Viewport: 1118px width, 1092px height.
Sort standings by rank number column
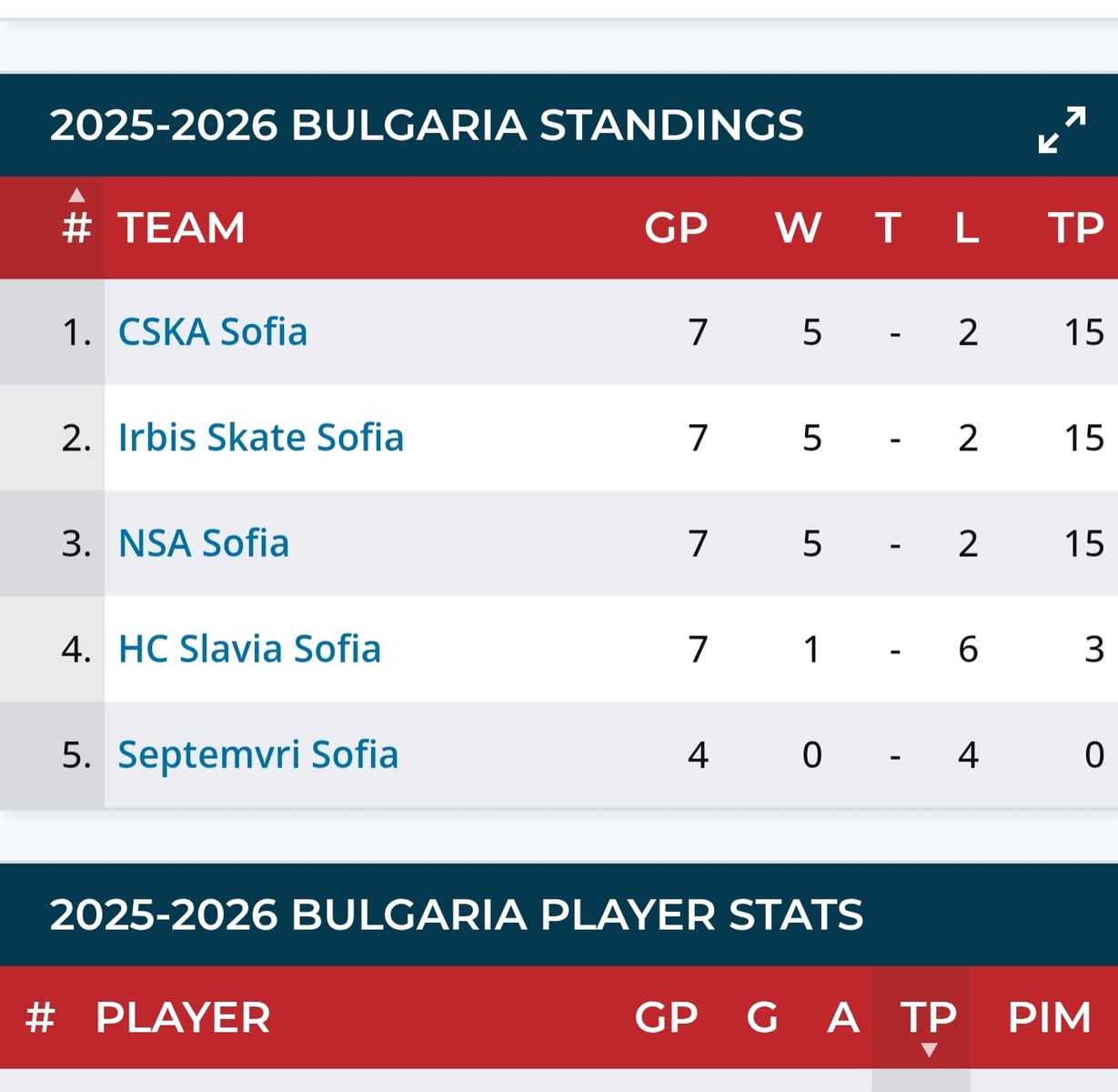pos(76,227)
